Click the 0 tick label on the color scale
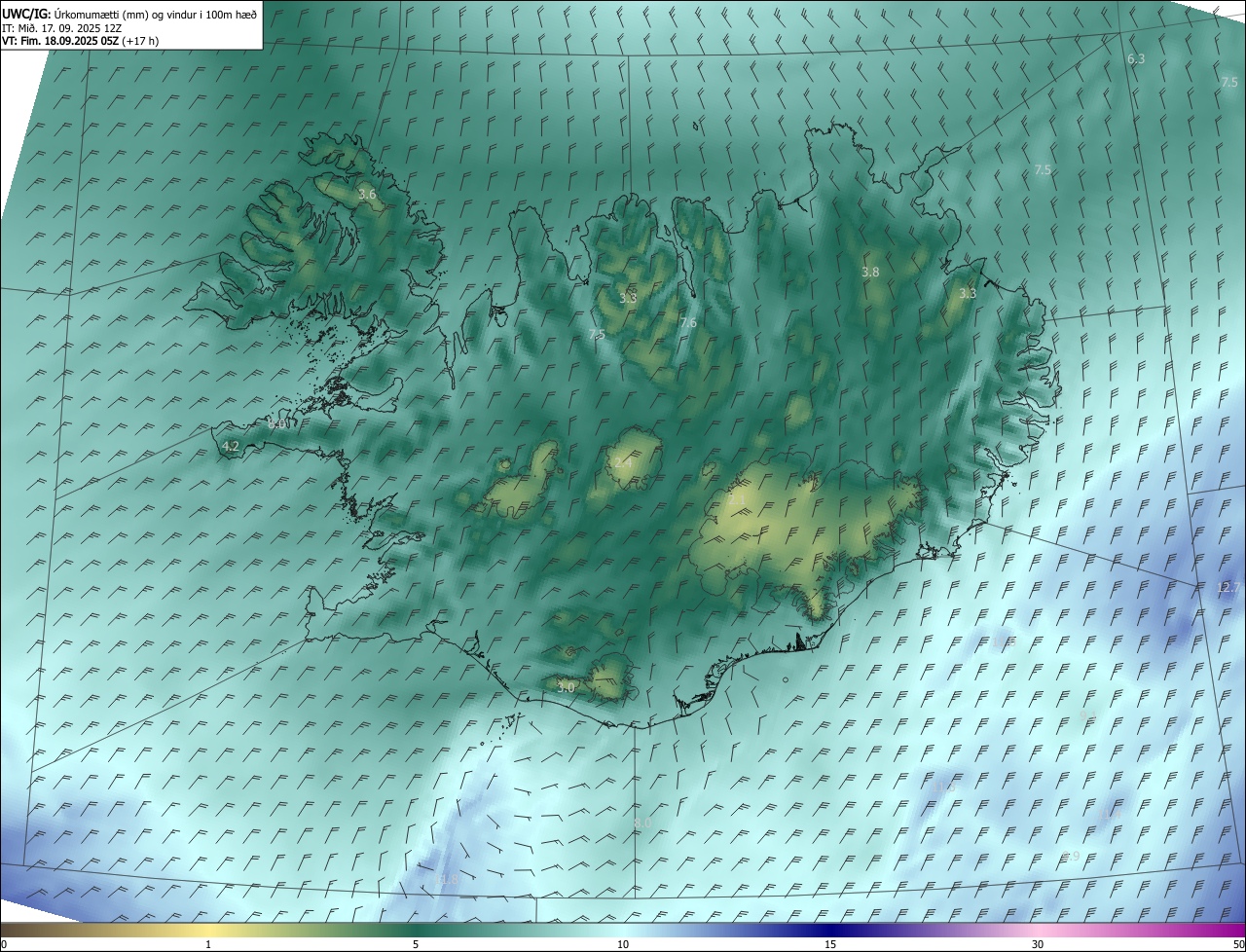The image size is (1246, 952). click(4, 944)
